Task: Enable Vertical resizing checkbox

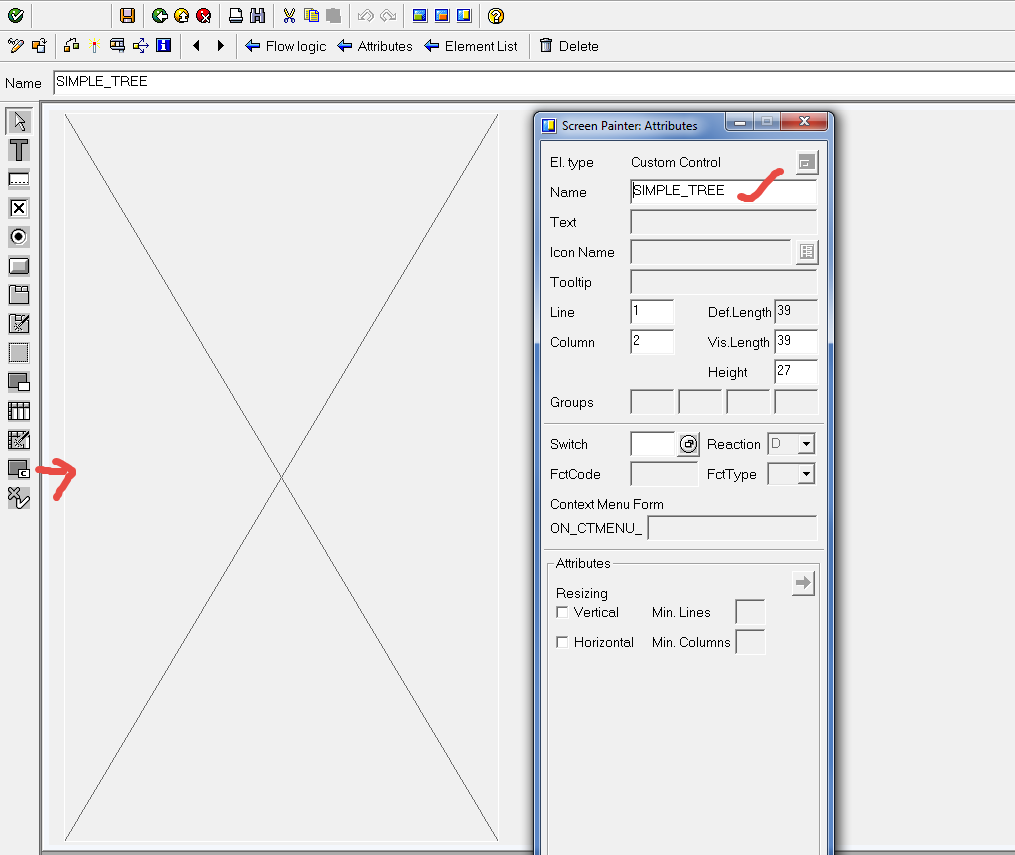Action: click(x=562, y=612)
